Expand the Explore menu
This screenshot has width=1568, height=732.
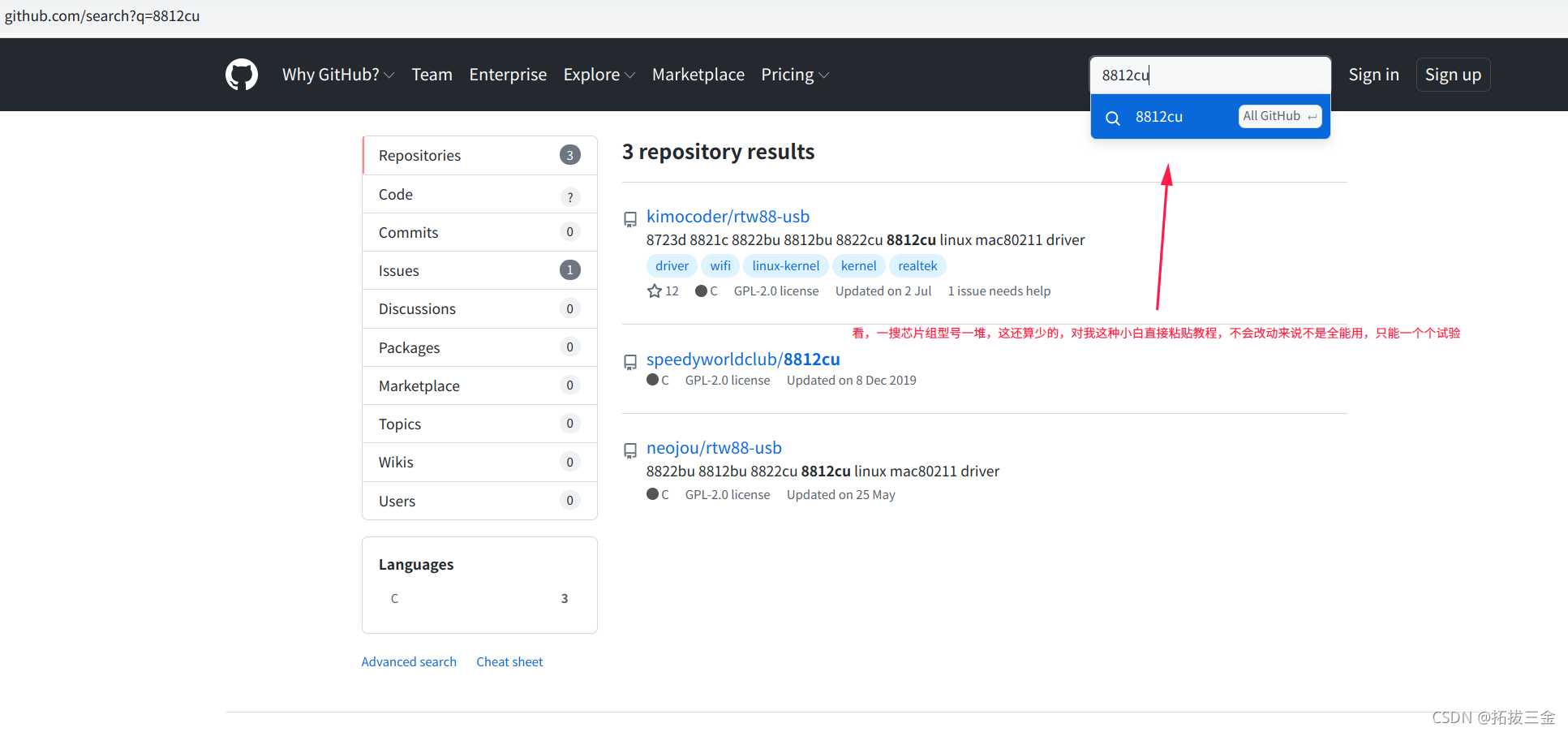point(599,75)
